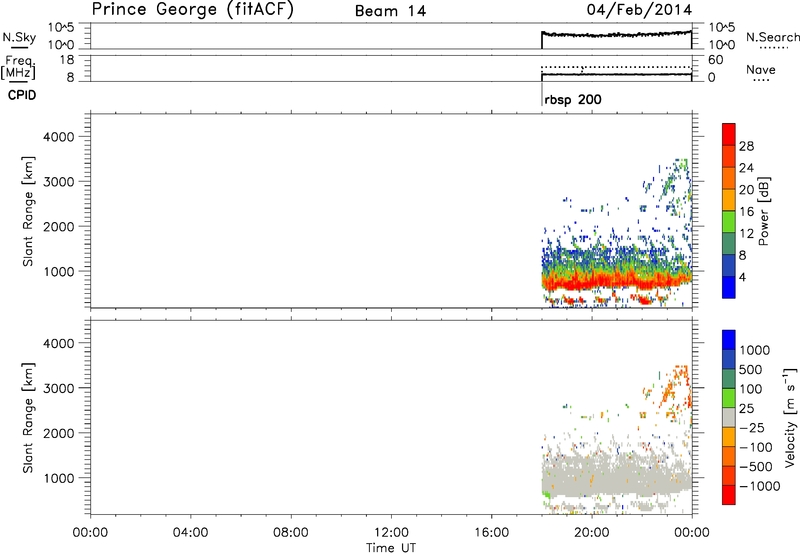Screen dimensions: 800x554
Task: Click the gray segment of Velocity colorbar
Action: point(729,417)
